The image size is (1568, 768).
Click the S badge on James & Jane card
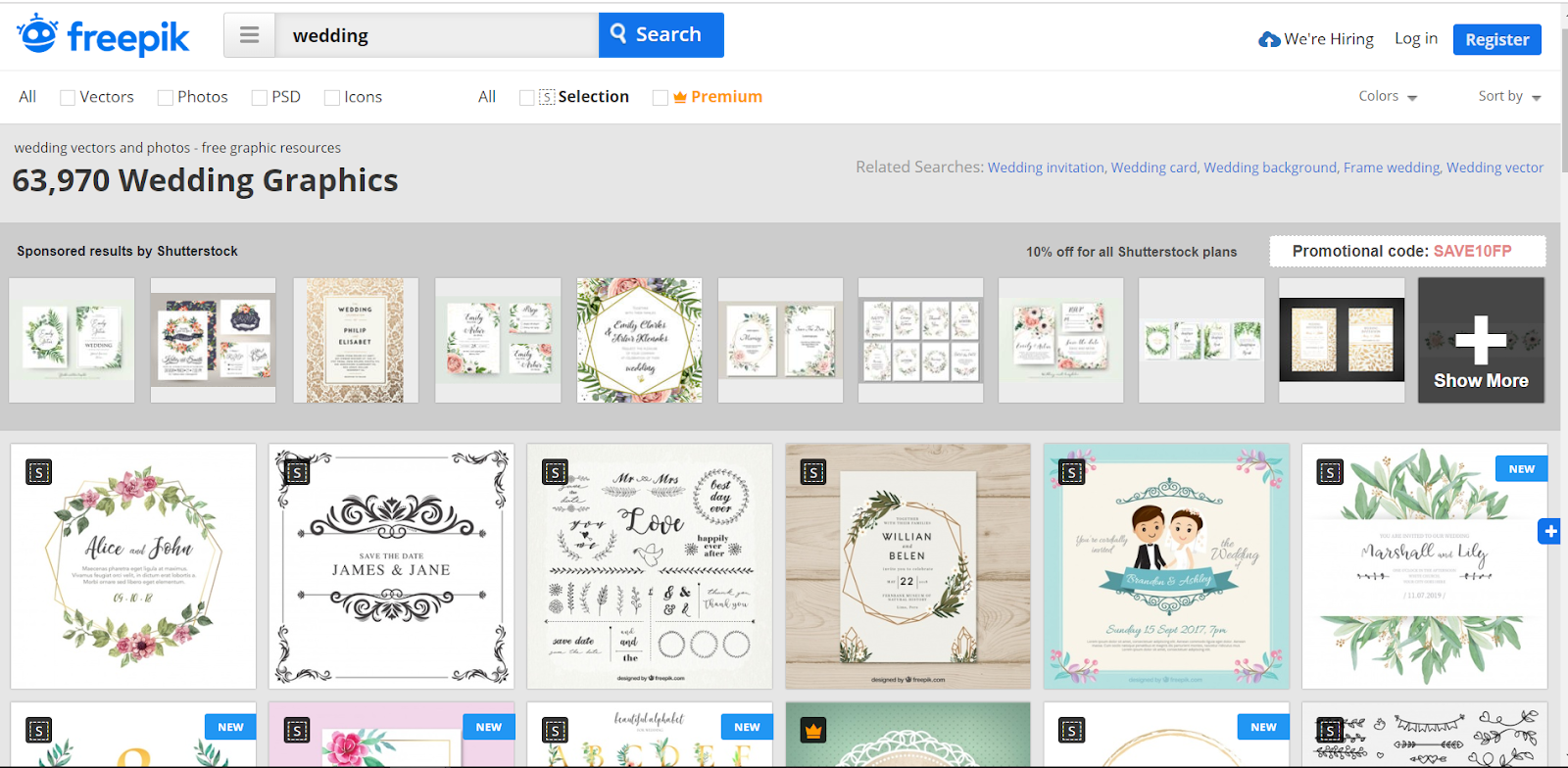tap(296, 473)
